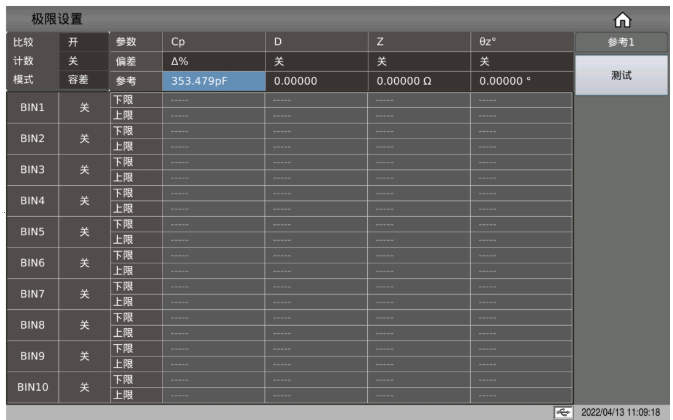Toggle the 计数 count setting 关

(x=84, y=61)
